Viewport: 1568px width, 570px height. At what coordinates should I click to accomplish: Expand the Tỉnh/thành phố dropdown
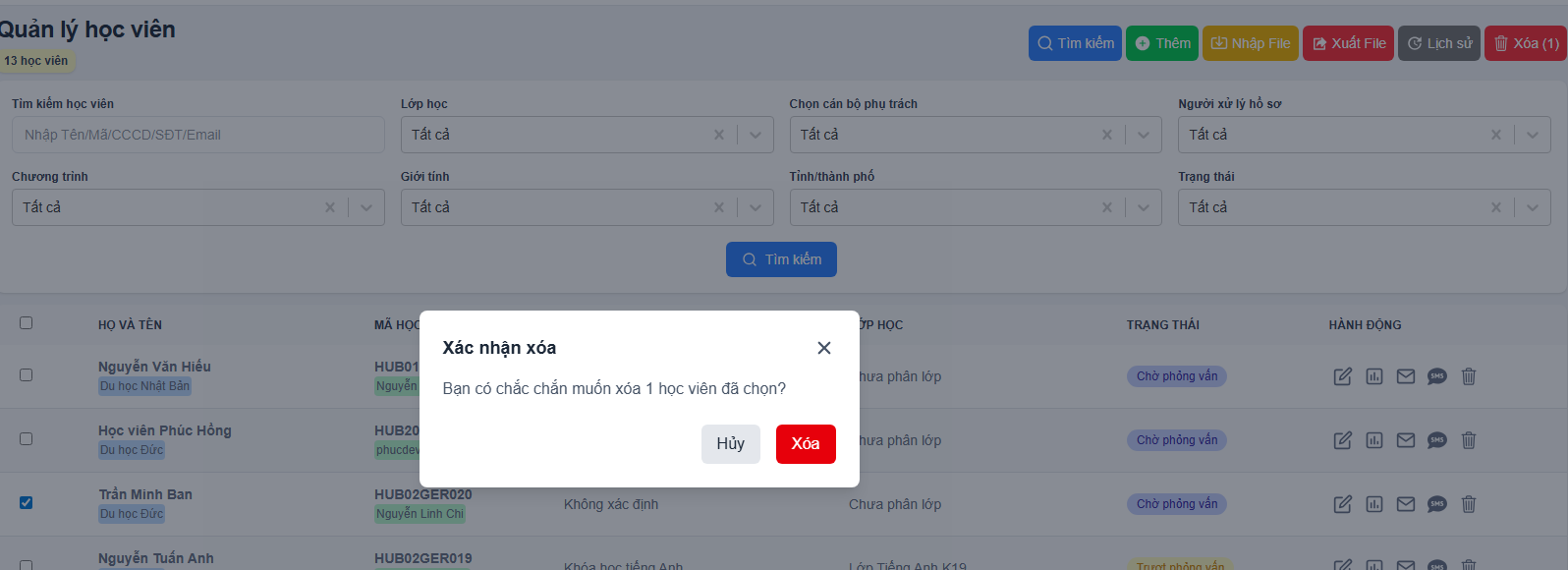pos(1144,207)
